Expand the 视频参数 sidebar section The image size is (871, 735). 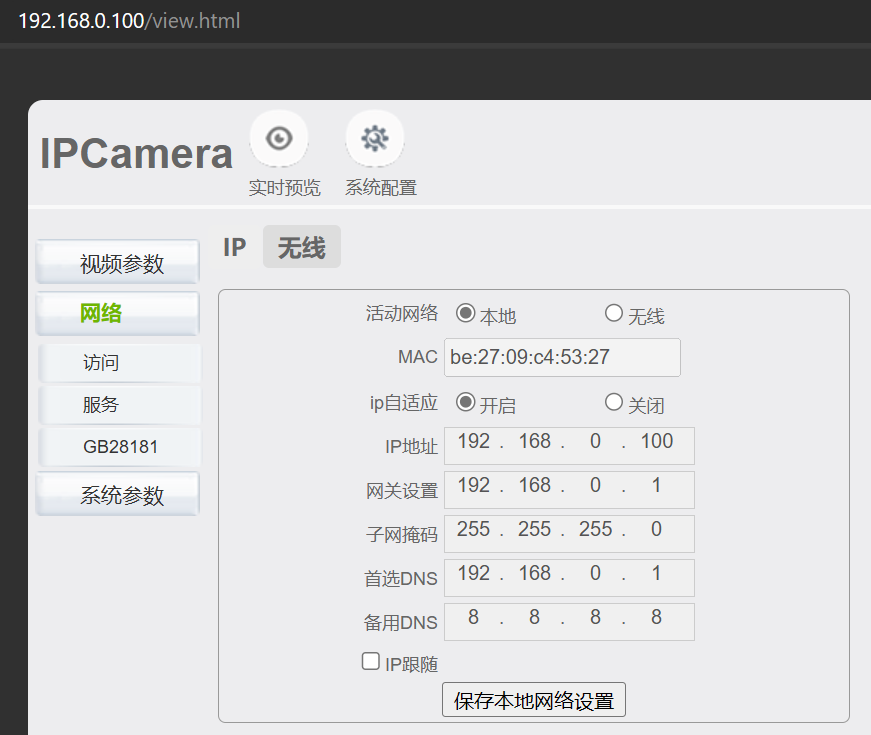coord(118,263)
